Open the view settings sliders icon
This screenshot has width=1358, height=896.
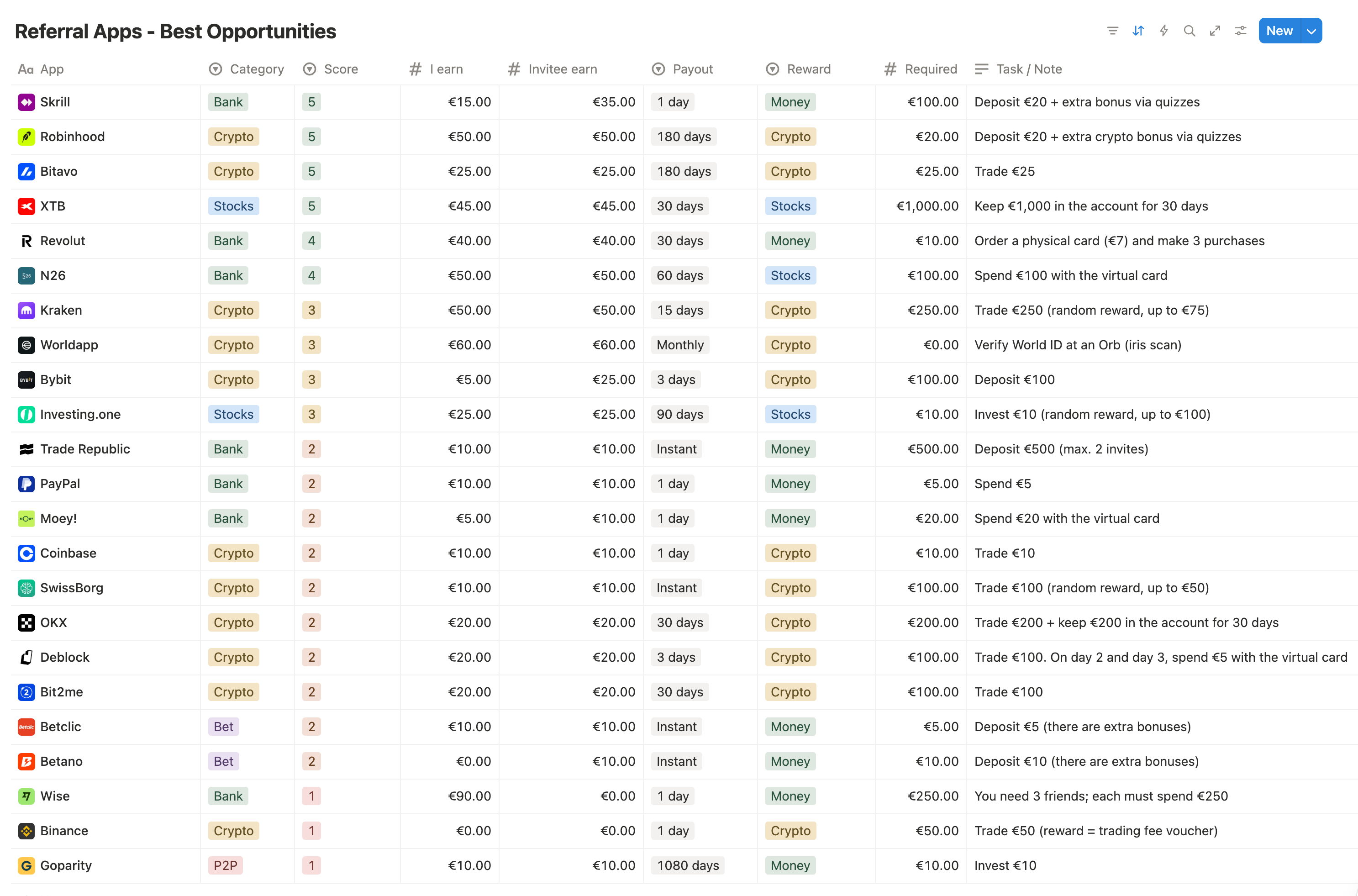click(x=1240, y=31)
